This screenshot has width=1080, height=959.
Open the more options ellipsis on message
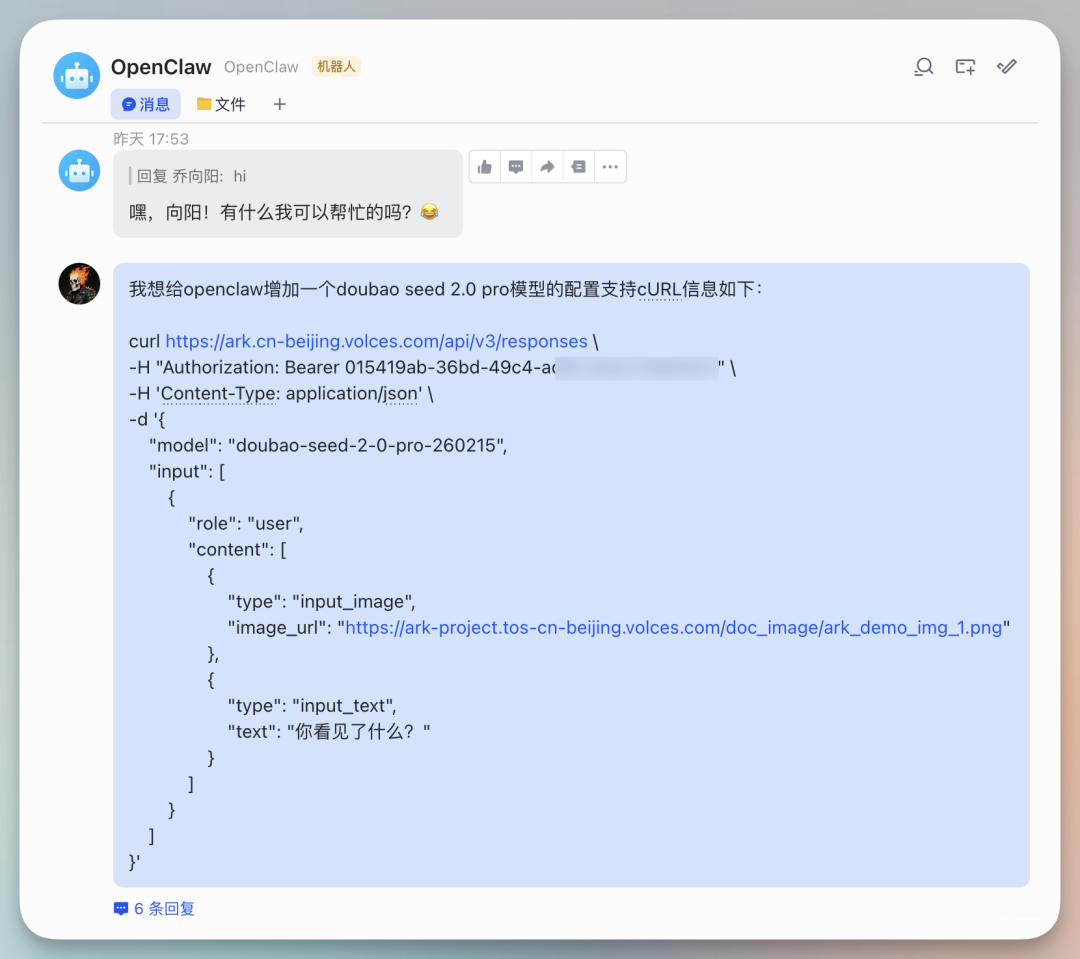click(610, 167)
